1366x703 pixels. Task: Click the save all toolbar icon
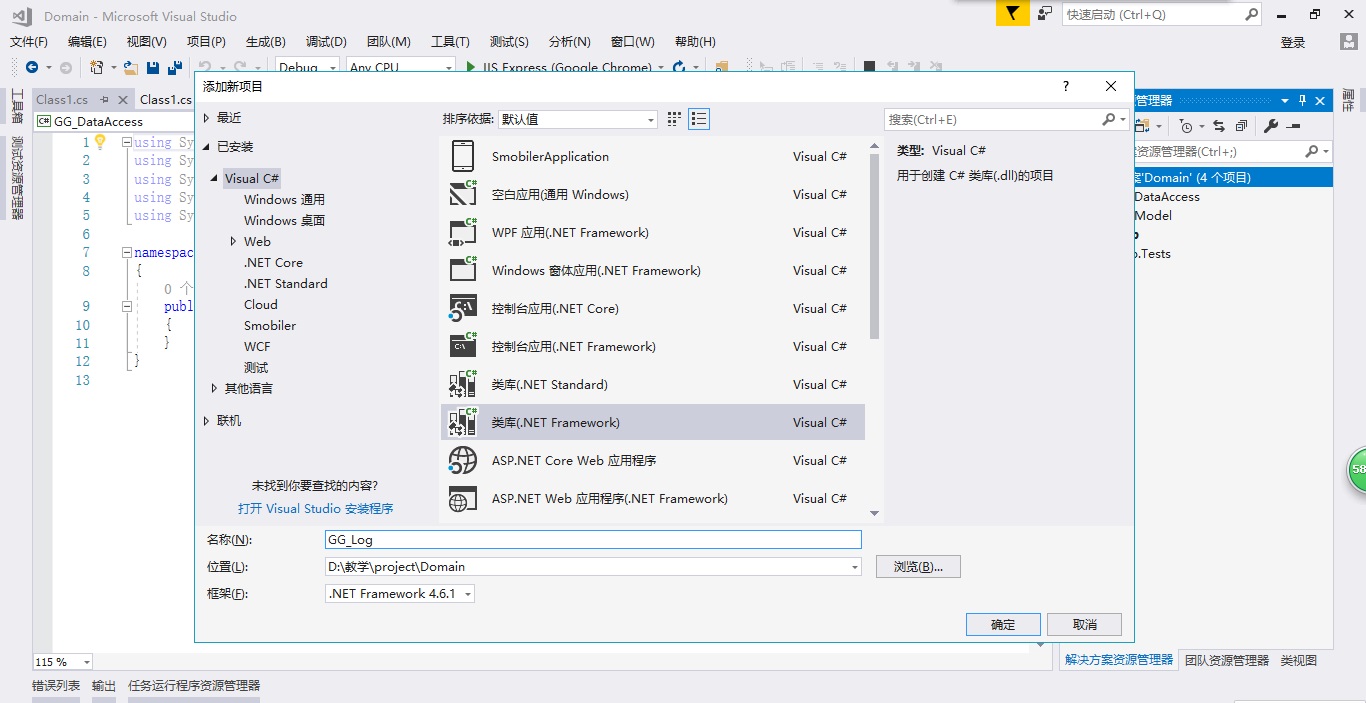[x=175, y=67]
